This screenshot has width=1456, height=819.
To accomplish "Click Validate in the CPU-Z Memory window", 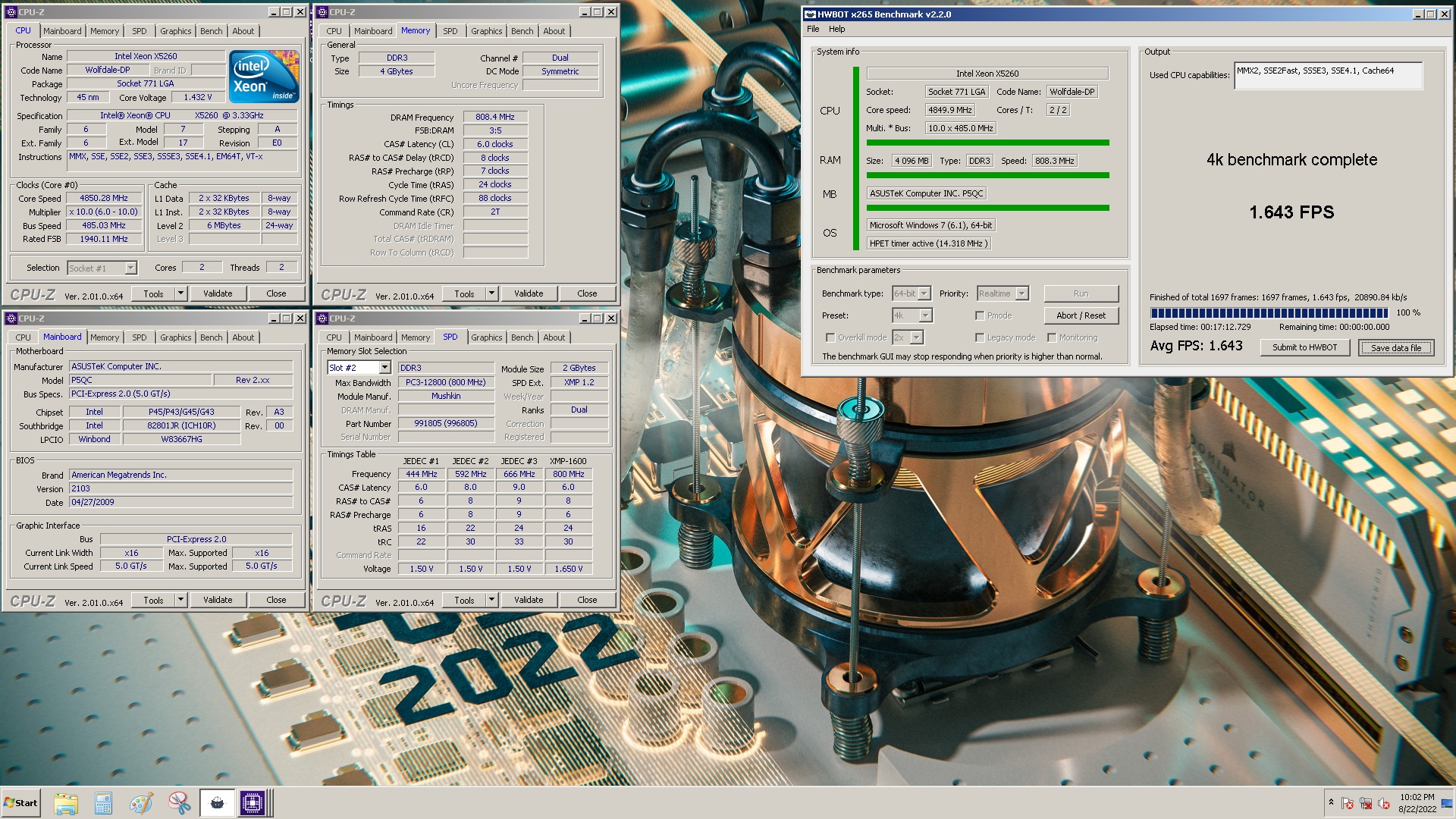I will (529, 293).
